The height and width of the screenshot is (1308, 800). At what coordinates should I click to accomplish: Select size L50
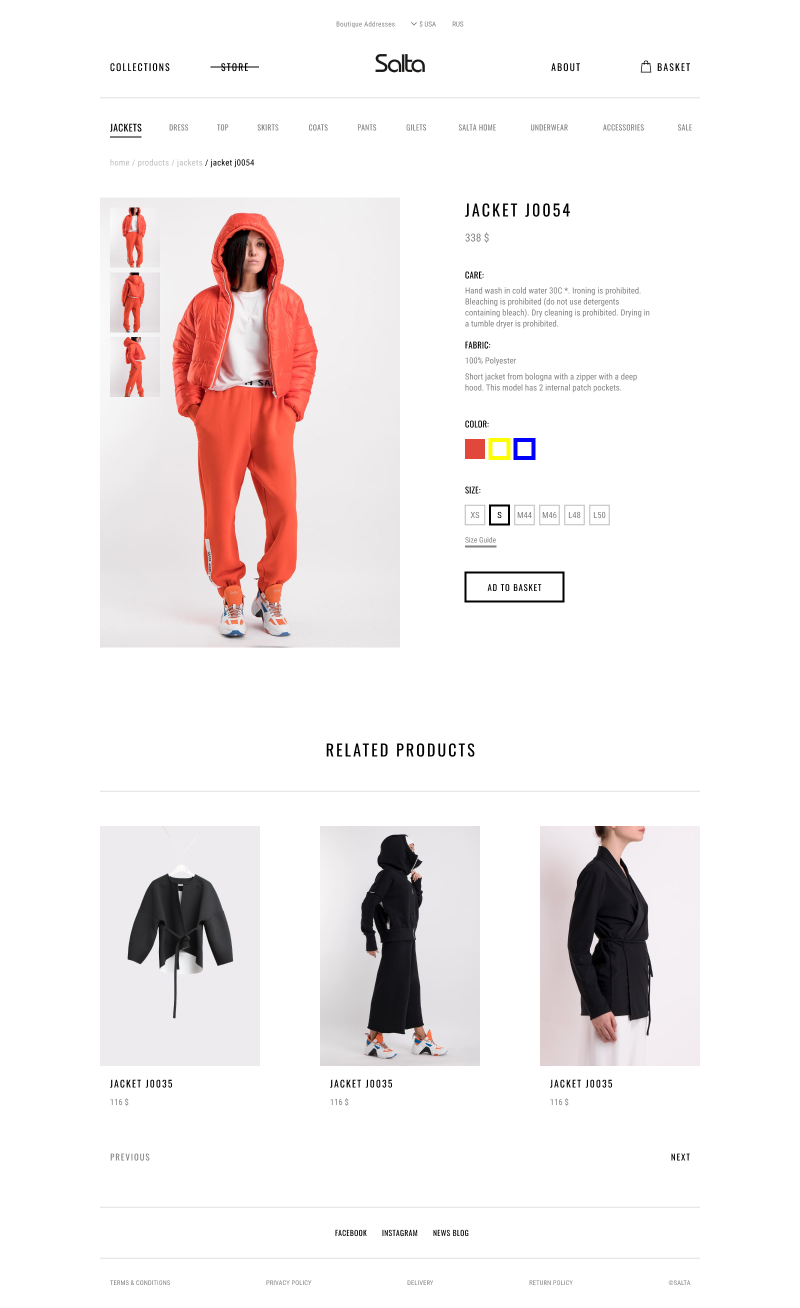(599, 515)
